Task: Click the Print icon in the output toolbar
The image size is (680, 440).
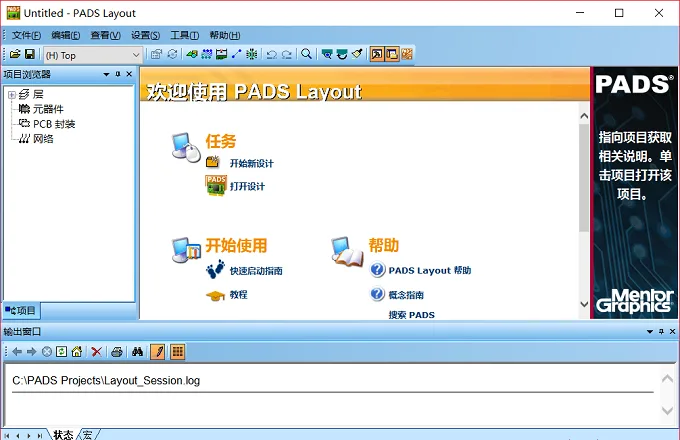Action: point(117,352)
